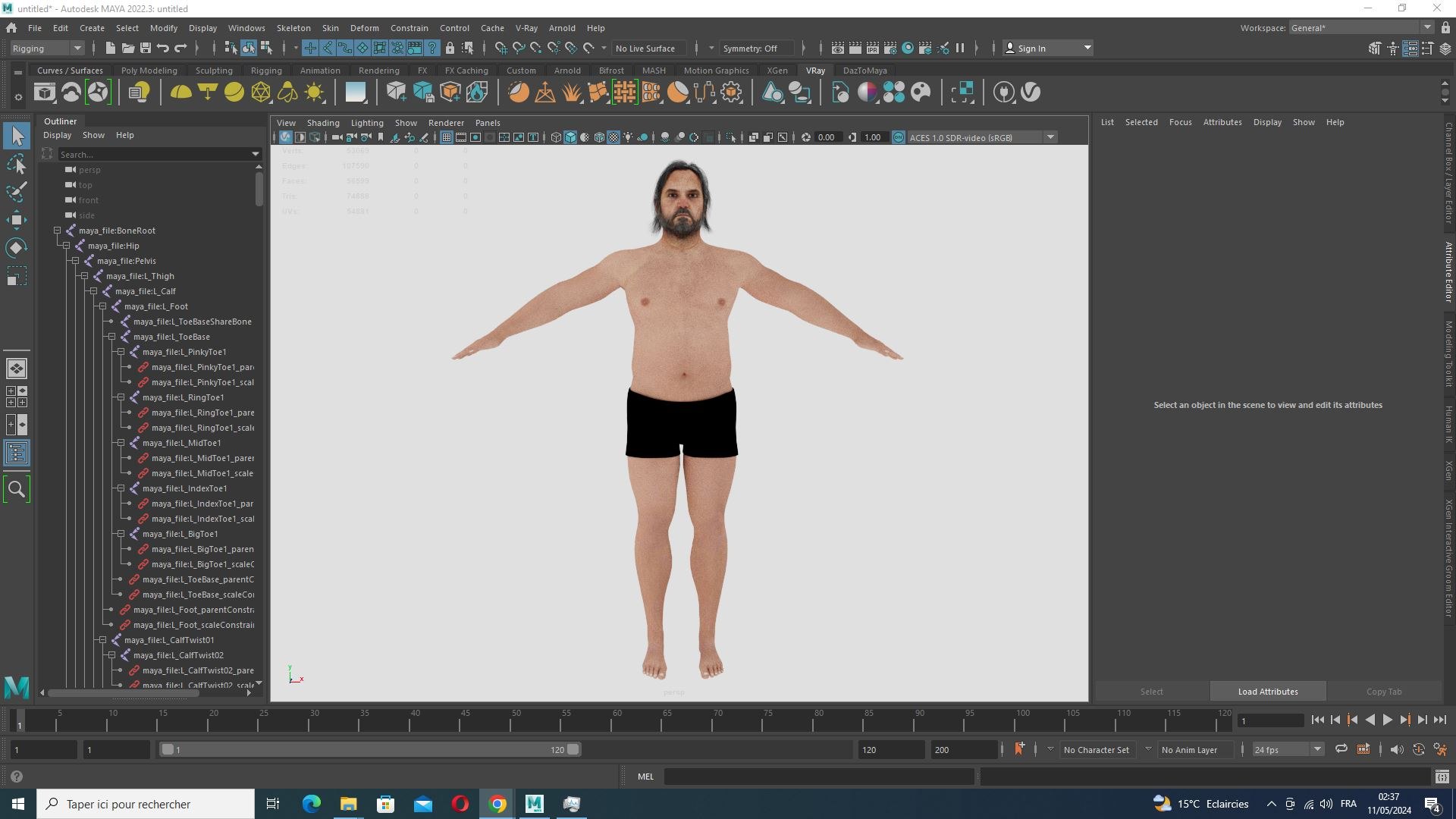Open the outliner search options arrow
This screenshot has width=1456, height=819.
click(x=256, y=154)
